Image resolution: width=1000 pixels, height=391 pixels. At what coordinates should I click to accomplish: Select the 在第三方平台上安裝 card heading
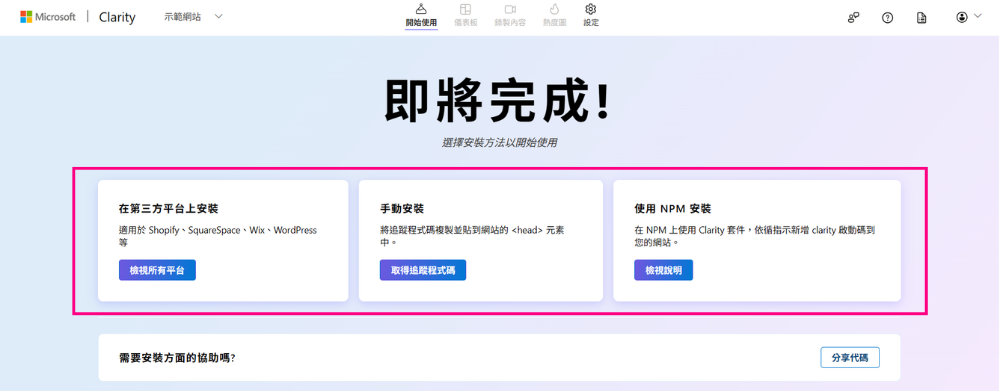pyautogui.click(x=169, y=209)
